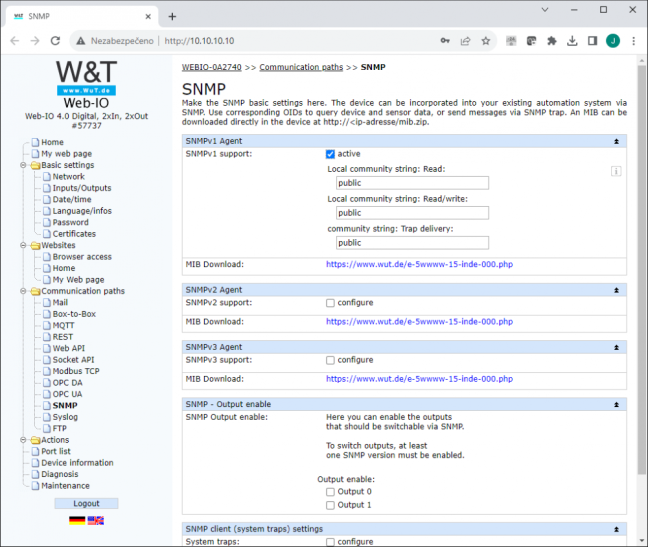Screen dimensions: 648x547
Task: Go to WEBIO-0A2740 breadcrumb link
Action: coord(212,67)
